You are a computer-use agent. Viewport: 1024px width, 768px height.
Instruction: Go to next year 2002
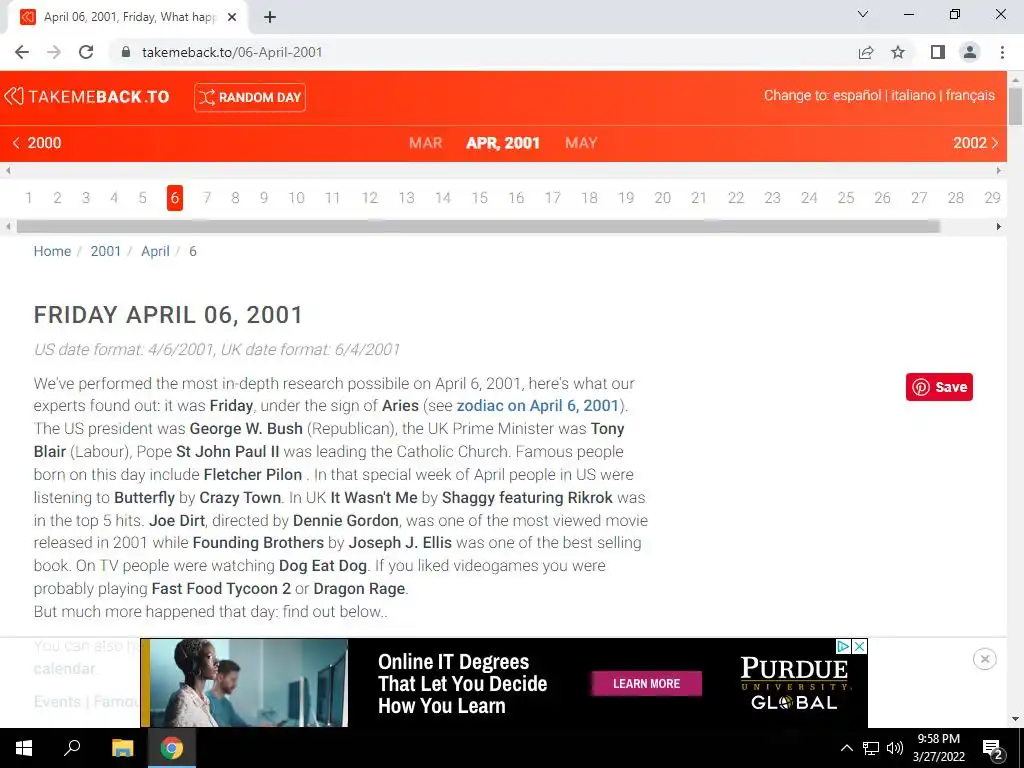[976, 143]
